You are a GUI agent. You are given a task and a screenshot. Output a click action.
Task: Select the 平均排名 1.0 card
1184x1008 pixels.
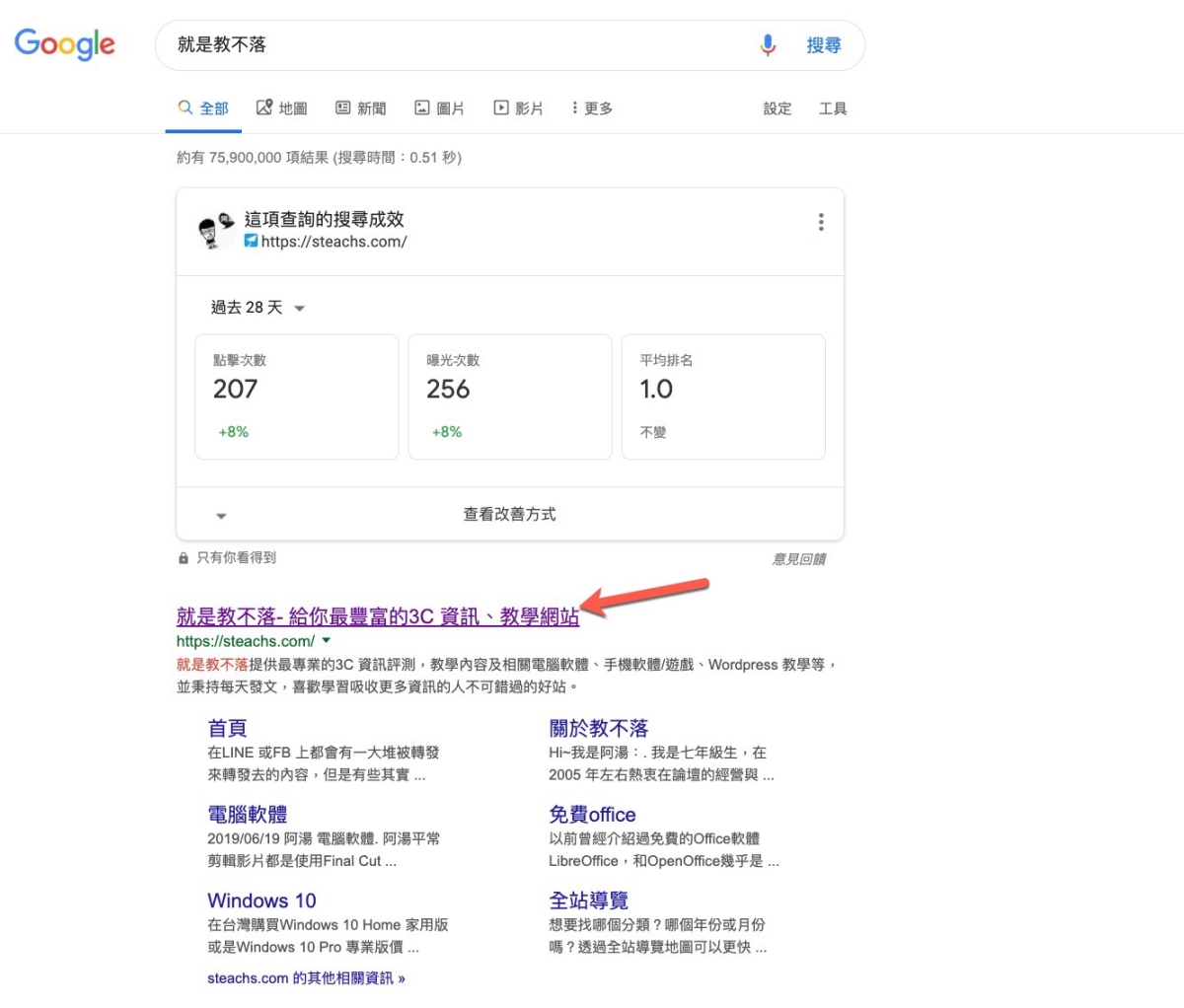[x=723, y=396]
